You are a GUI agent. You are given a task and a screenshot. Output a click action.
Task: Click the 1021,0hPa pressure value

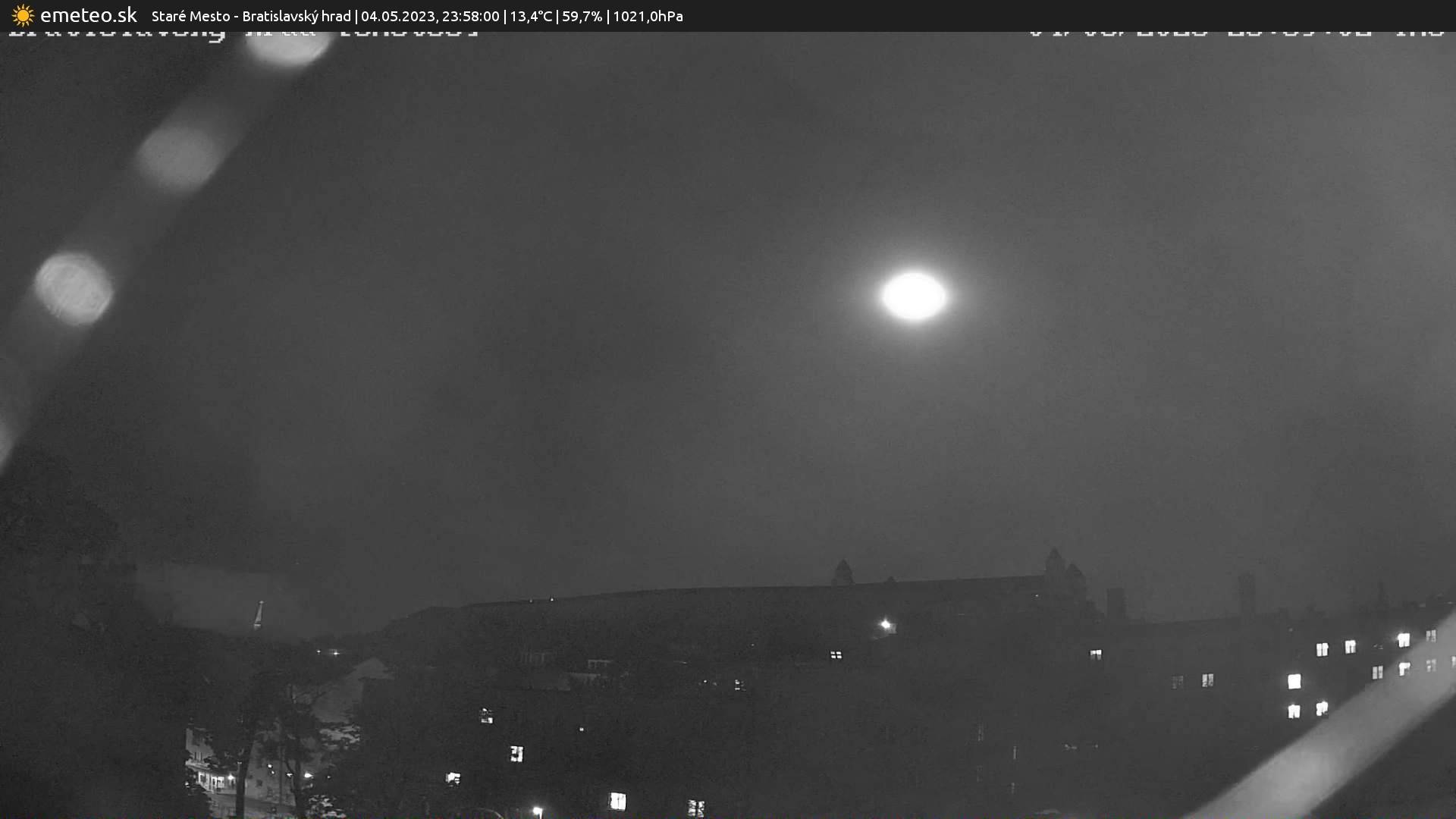coord(648,17)
